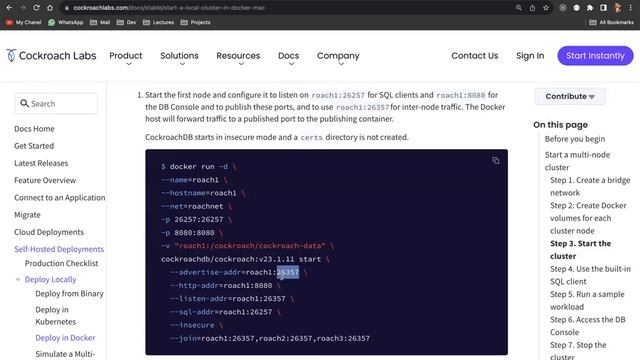640x360 pixels.
Task: Jump to Before you begin section
Action: coord(575,139)
